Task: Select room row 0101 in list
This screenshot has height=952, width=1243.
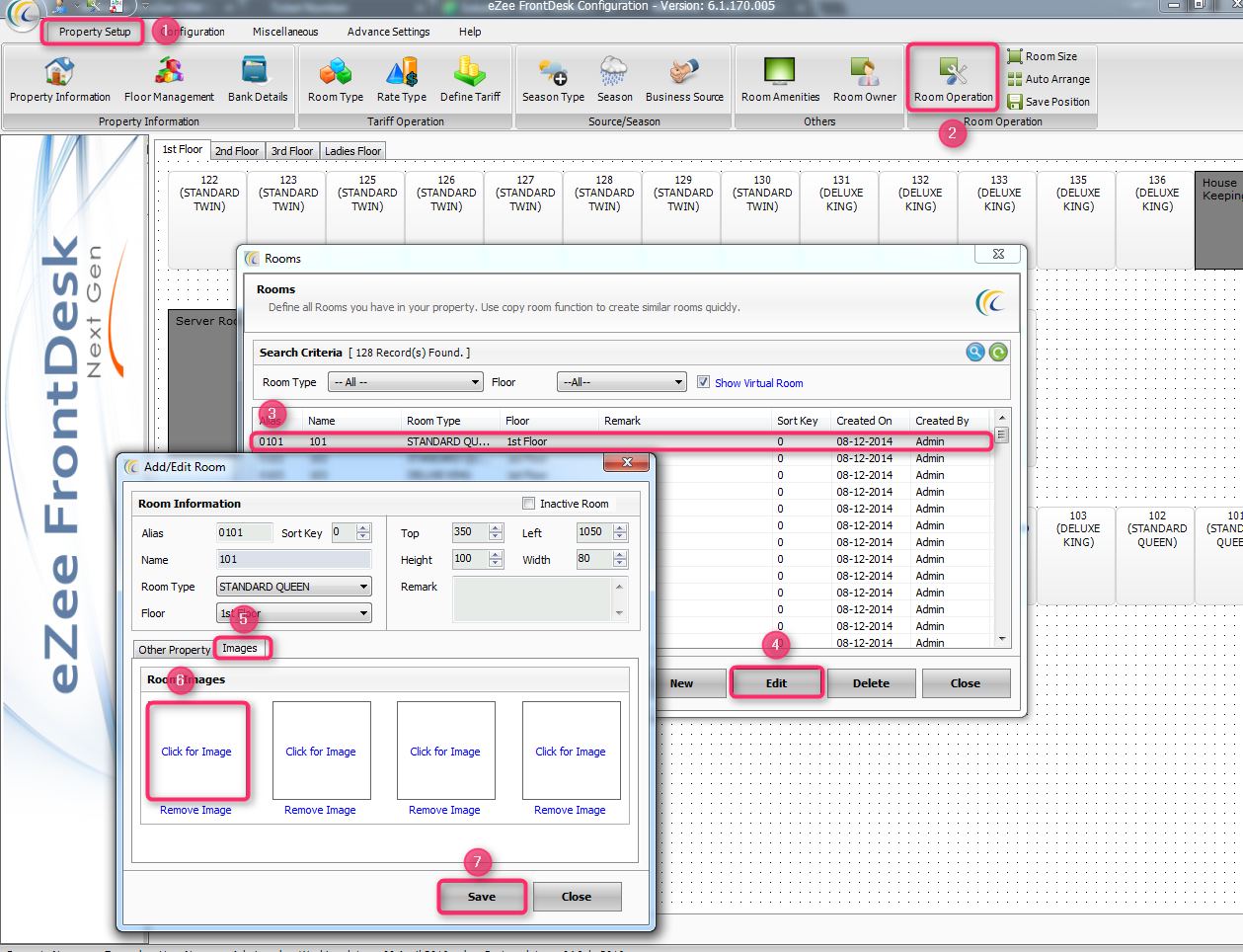Action: pos(622,441)
